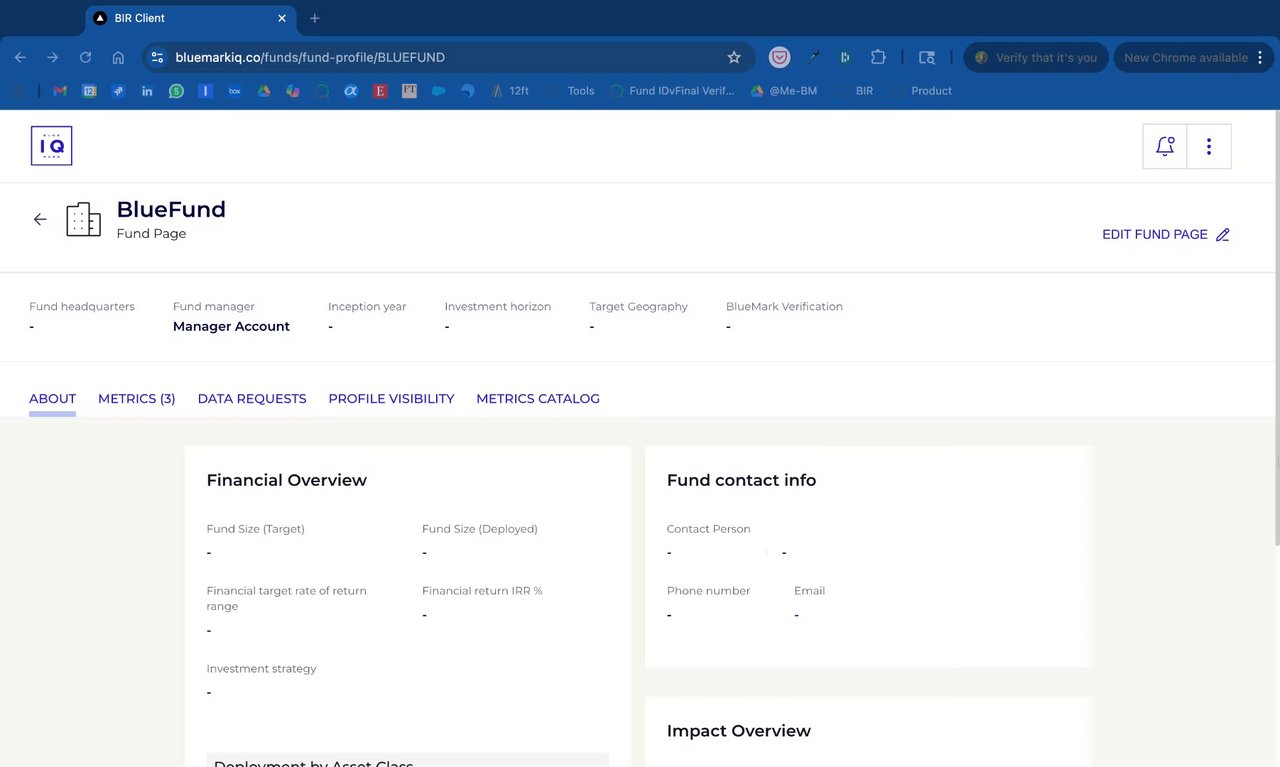Open the browser Home page
This screenshot has width=1280, height=767.
pos(118,57)
